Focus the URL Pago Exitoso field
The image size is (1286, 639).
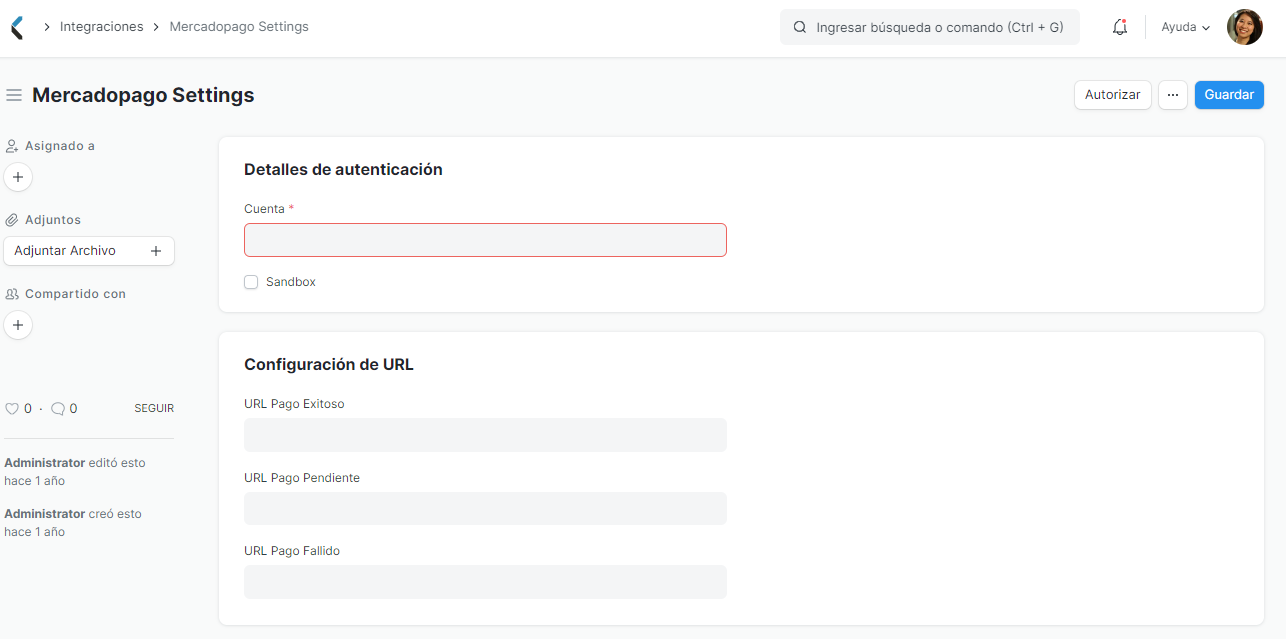(x=485, y=435)
